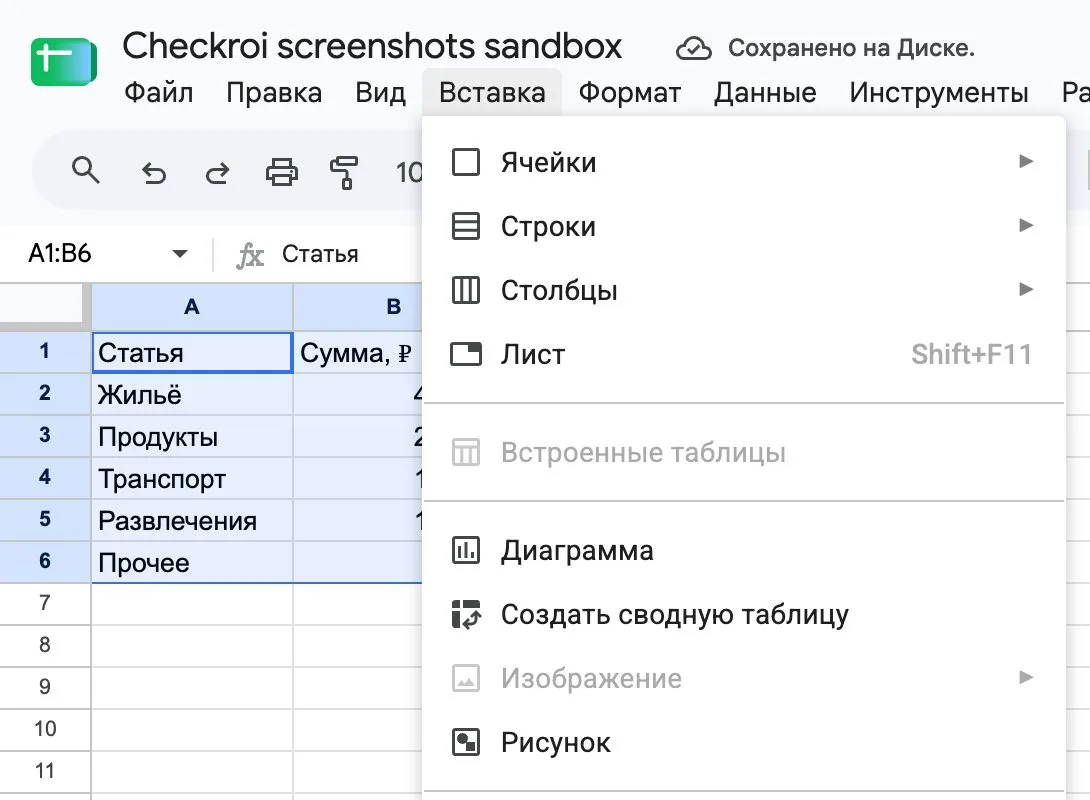This screenshot has height=800, width=1090.
Task: Activate the paint format roller tool
Action: 344,172
